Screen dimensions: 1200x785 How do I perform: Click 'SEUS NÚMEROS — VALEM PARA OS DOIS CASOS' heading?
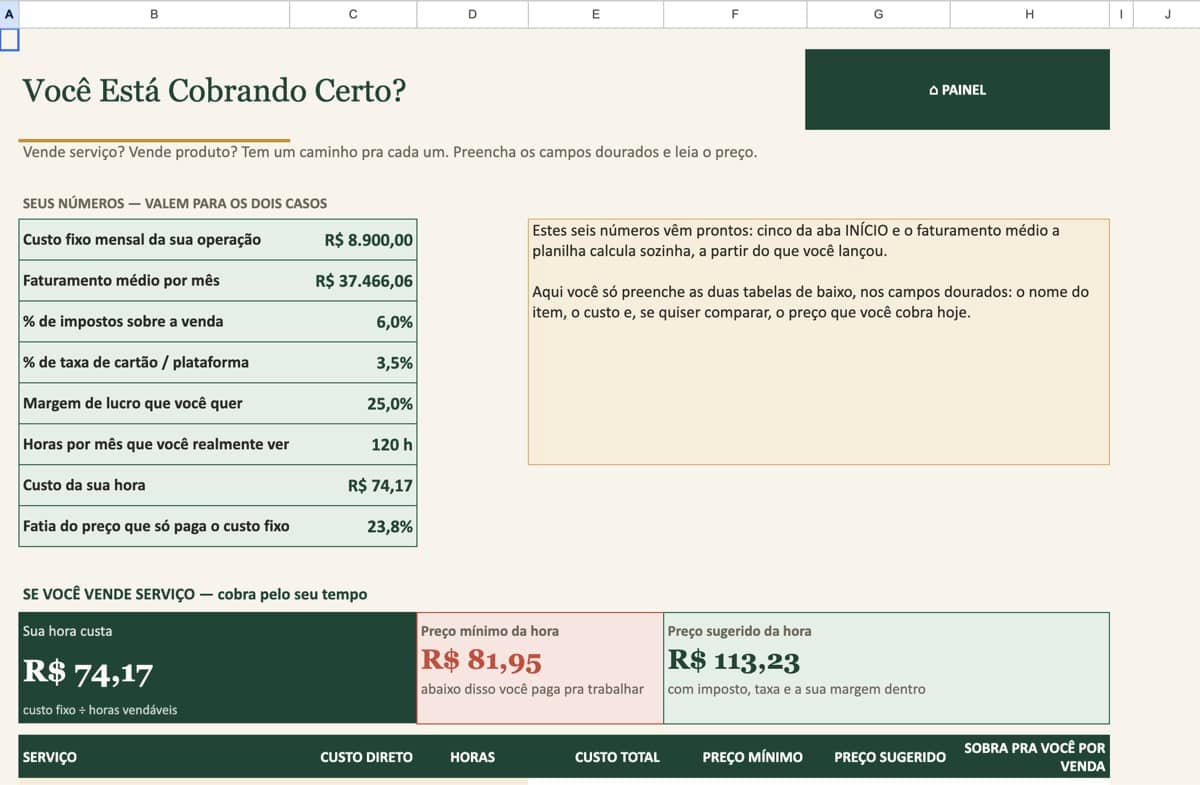175,203
